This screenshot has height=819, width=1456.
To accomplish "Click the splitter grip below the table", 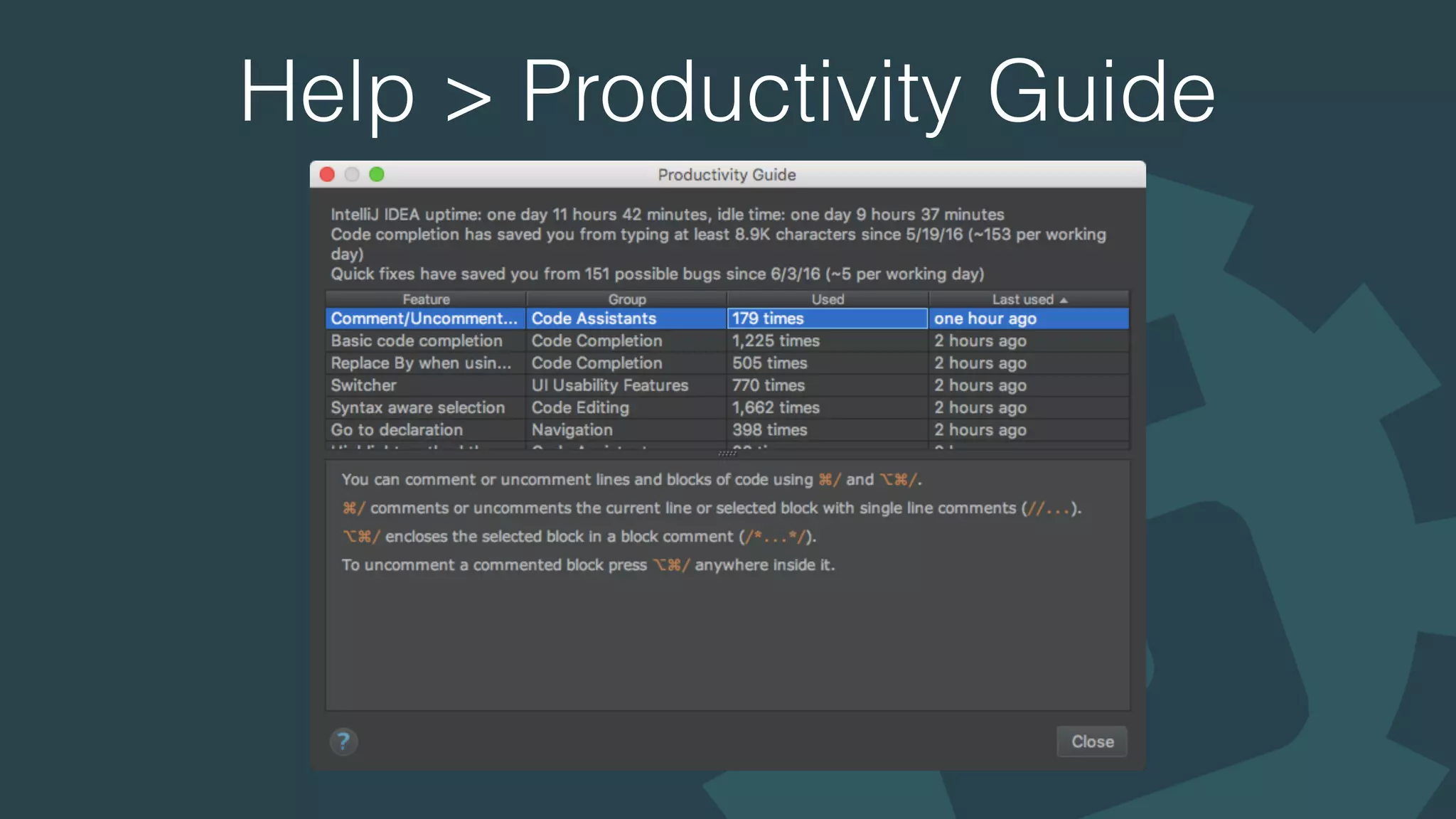I will [x=727, y=454].
